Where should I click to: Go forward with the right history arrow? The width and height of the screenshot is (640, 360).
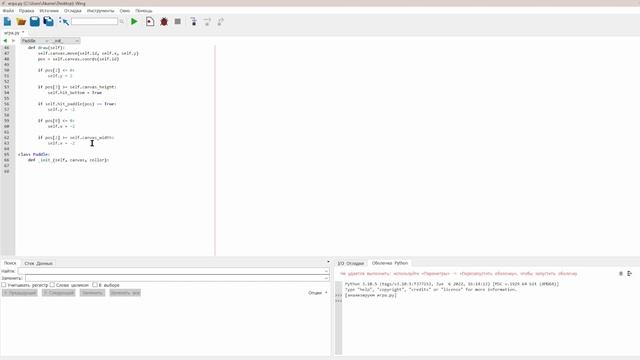pyautogui.click(x=13, y=41)
